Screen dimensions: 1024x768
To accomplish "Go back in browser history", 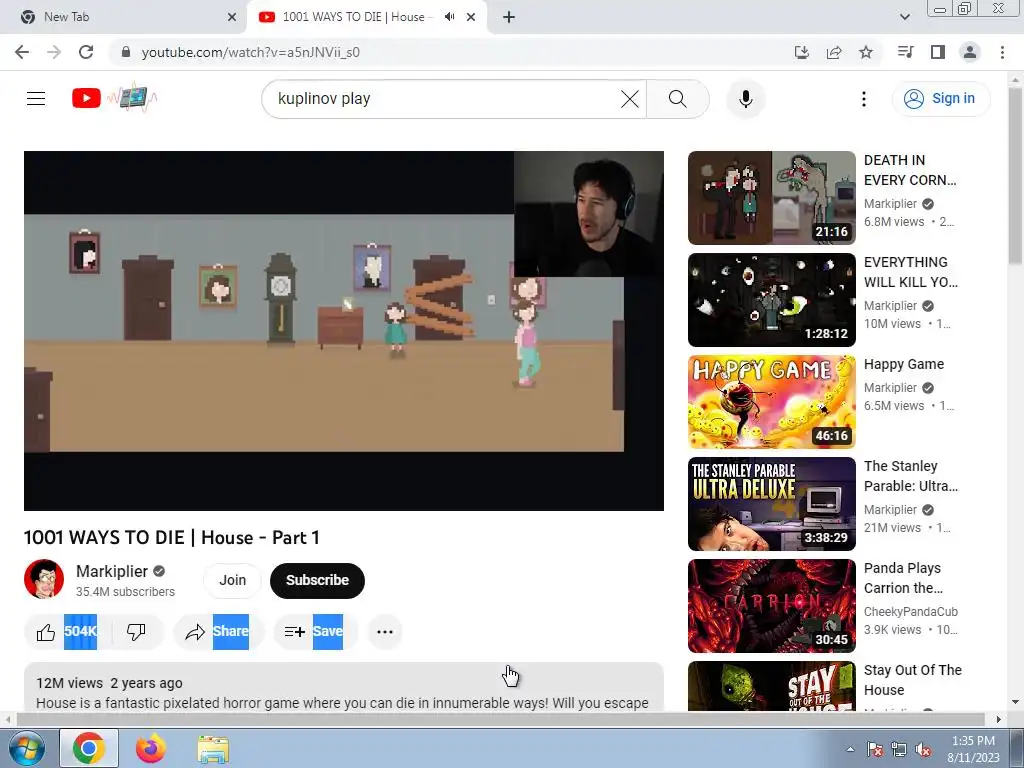I will pos(22,52).
